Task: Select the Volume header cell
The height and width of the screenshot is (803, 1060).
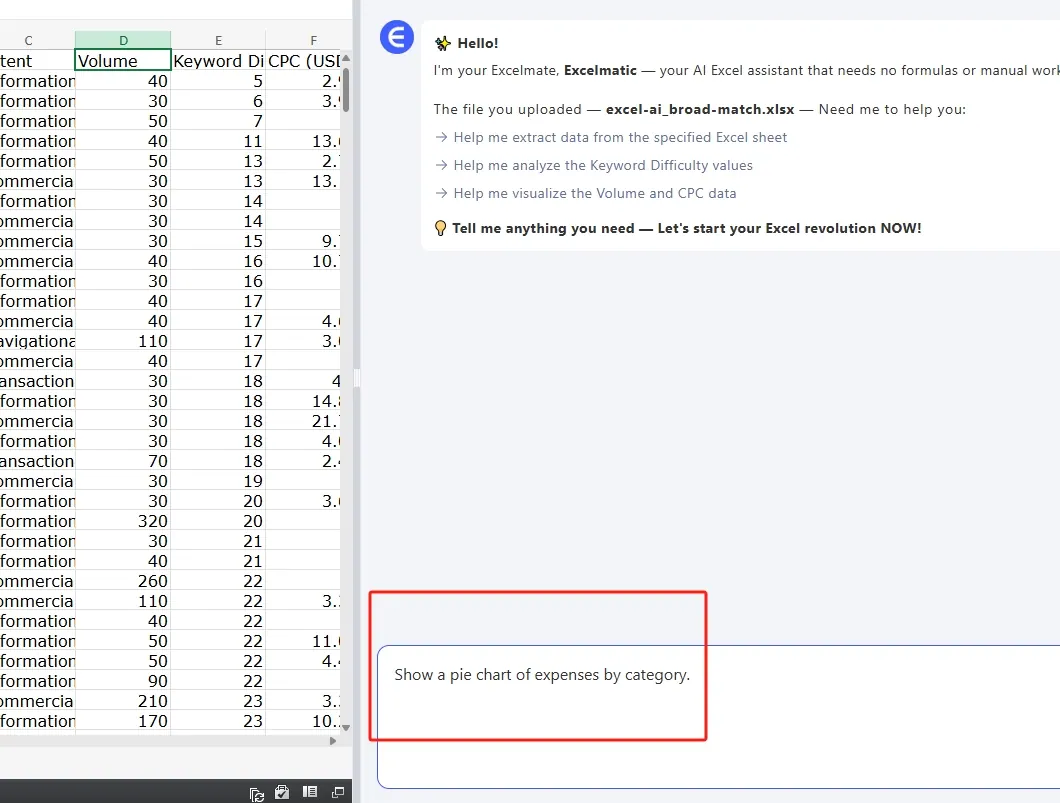Action: (x=123, y=61)
